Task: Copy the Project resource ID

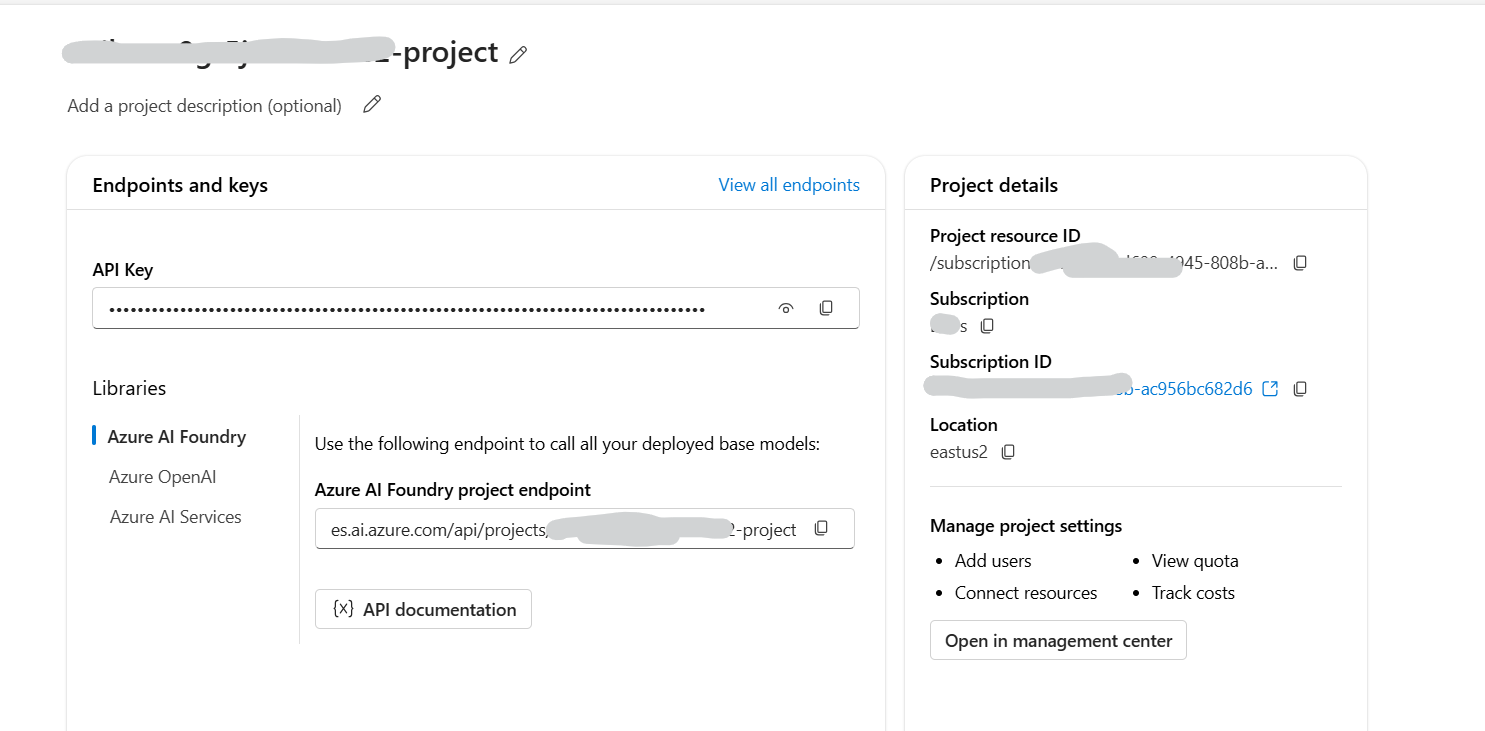Action: (x=1300, y=263)
